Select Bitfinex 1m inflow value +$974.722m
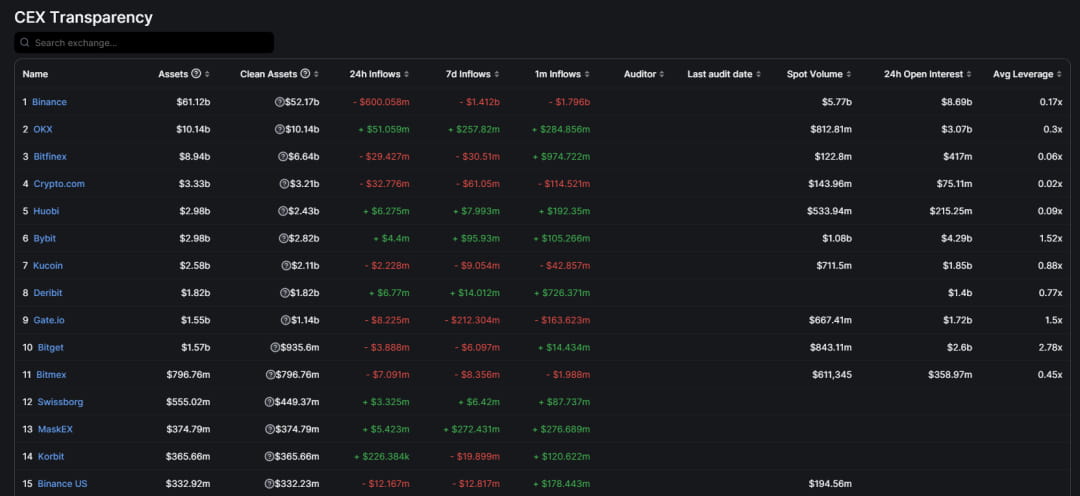 click(x=561, y=156)
